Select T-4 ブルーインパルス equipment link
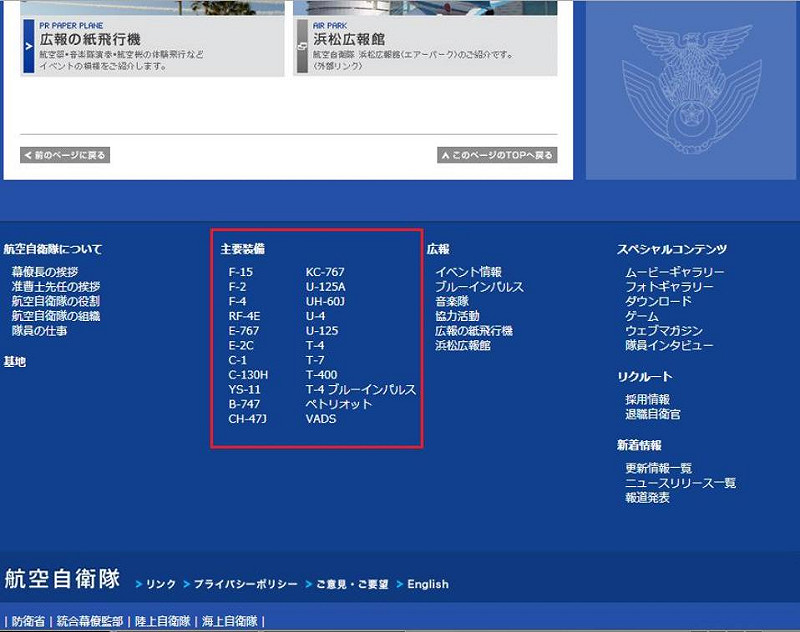The width and height of the screenshot is (800, 632). tap(360, 390)
